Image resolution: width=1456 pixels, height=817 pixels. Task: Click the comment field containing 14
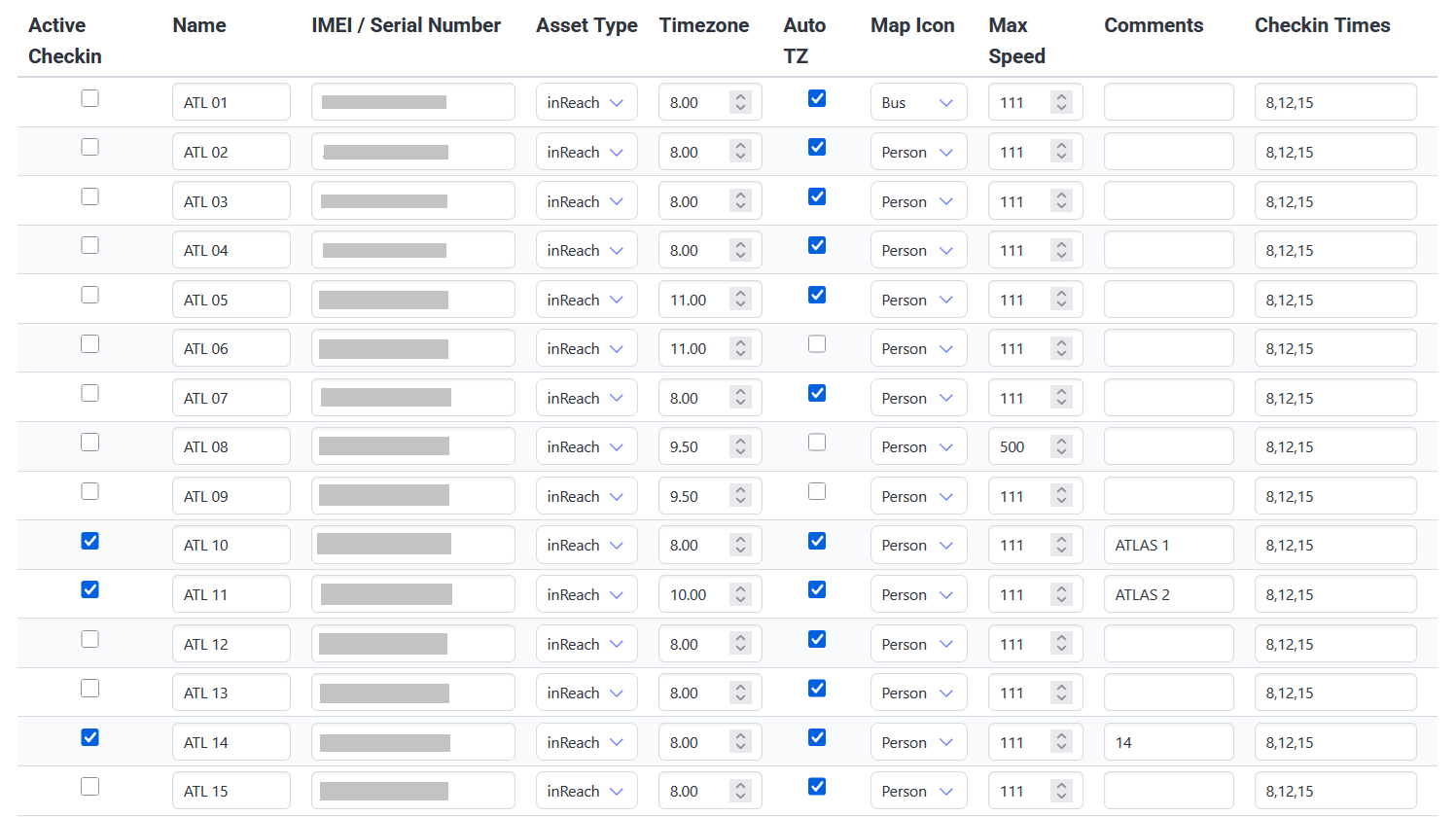pos(1167,742)
